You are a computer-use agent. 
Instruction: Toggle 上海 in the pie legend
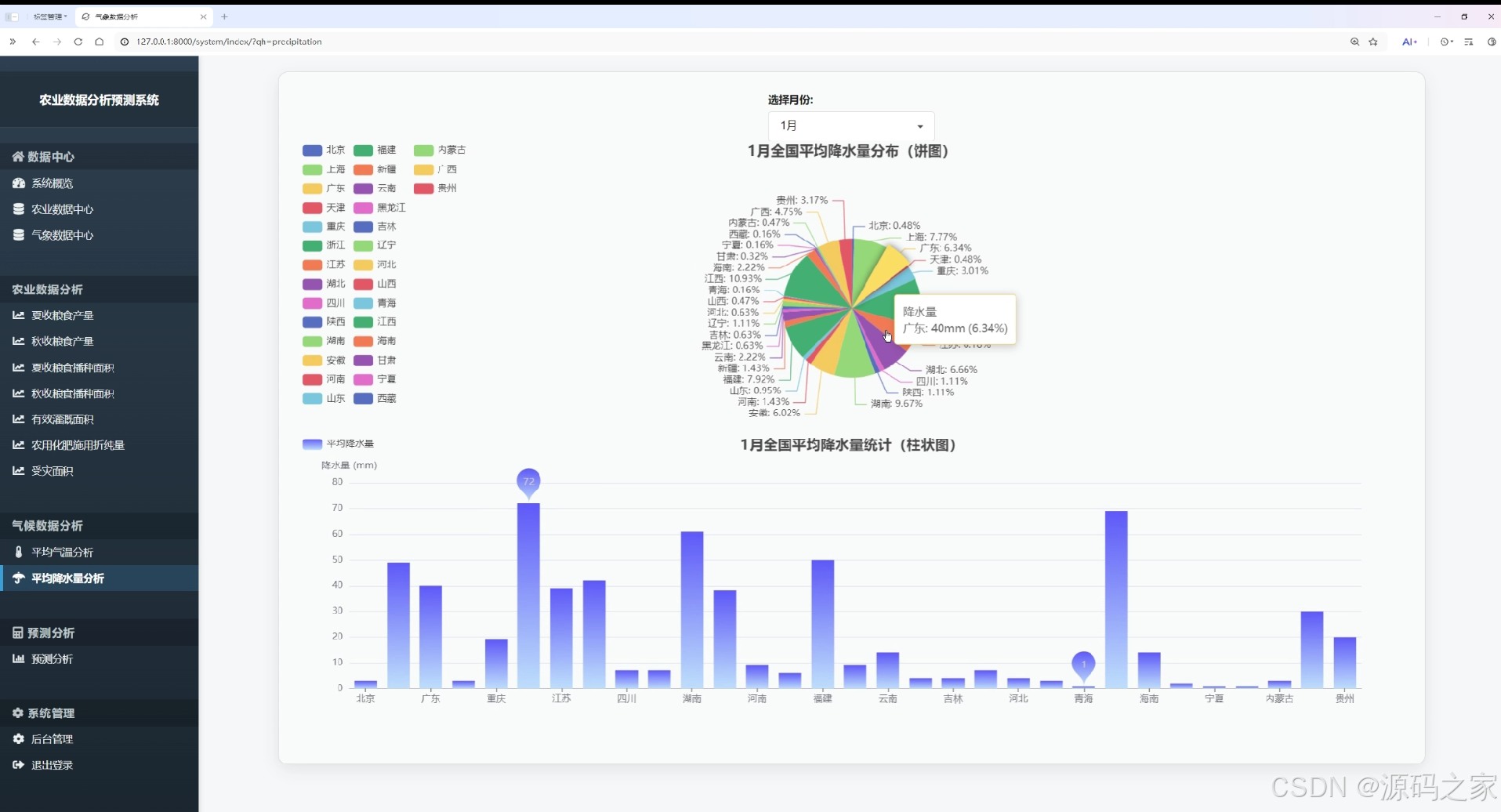(x=324, y=169)
